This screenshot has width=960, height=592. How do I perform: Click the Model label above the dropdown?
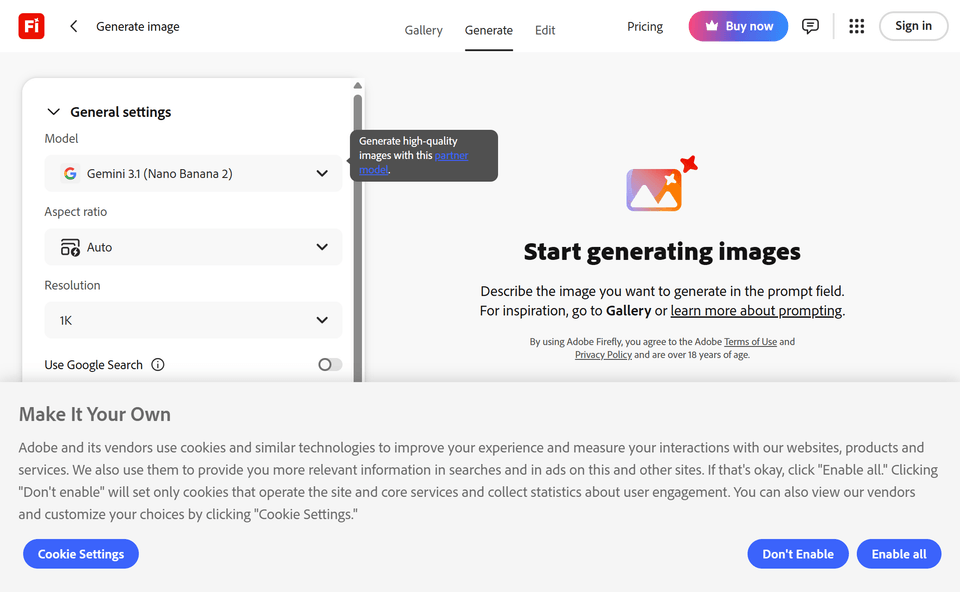(x=61, y=138)
